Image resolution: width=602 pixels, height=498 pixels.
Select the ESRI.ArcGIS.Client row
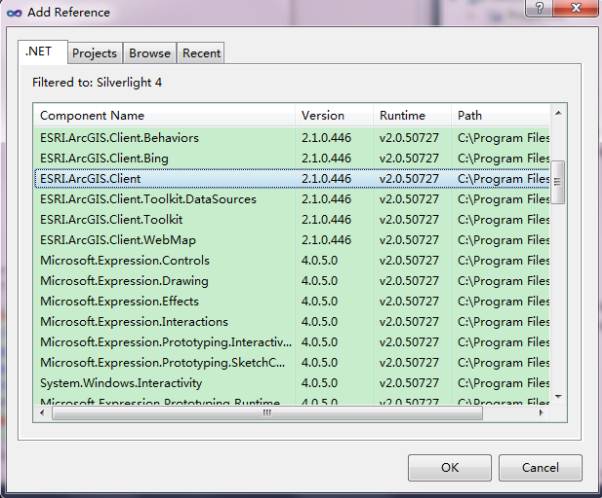(292, 179)
